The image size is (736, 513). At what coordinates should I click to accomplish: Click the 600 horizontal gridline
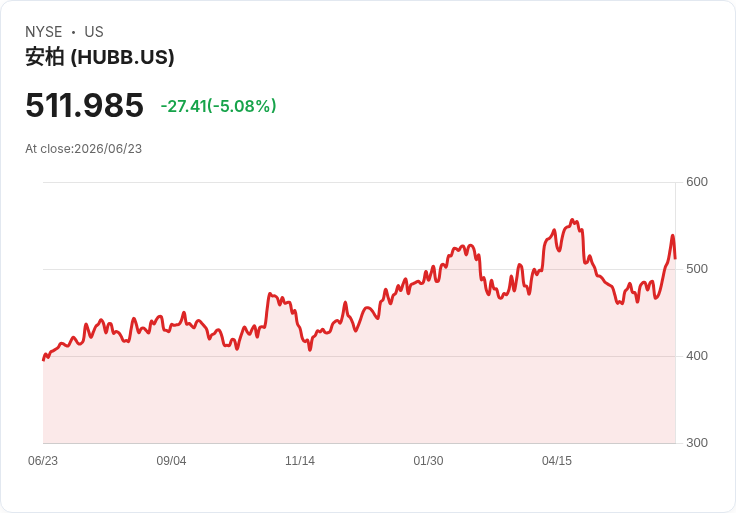tap(359, 182)
